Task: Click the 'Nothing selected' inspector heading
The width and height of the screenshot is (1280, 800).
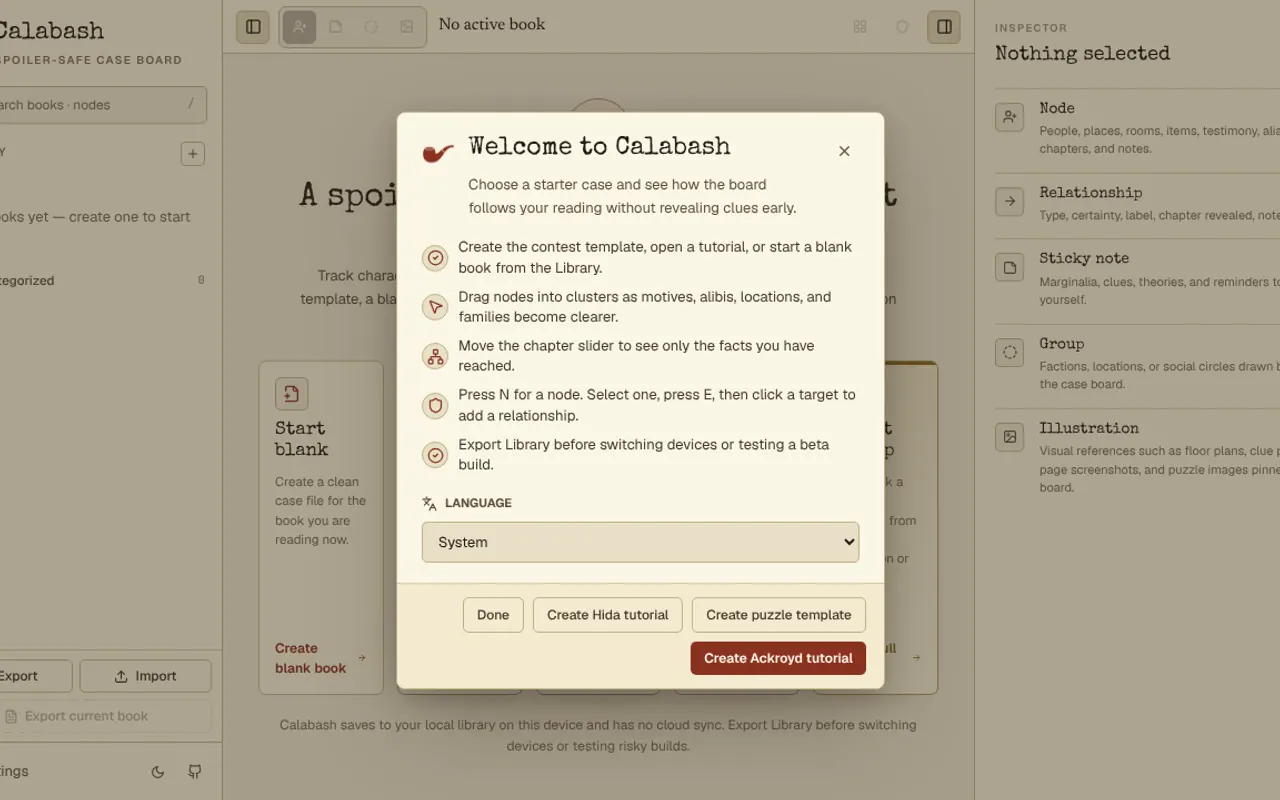Action: click(x=1082, y=54)
